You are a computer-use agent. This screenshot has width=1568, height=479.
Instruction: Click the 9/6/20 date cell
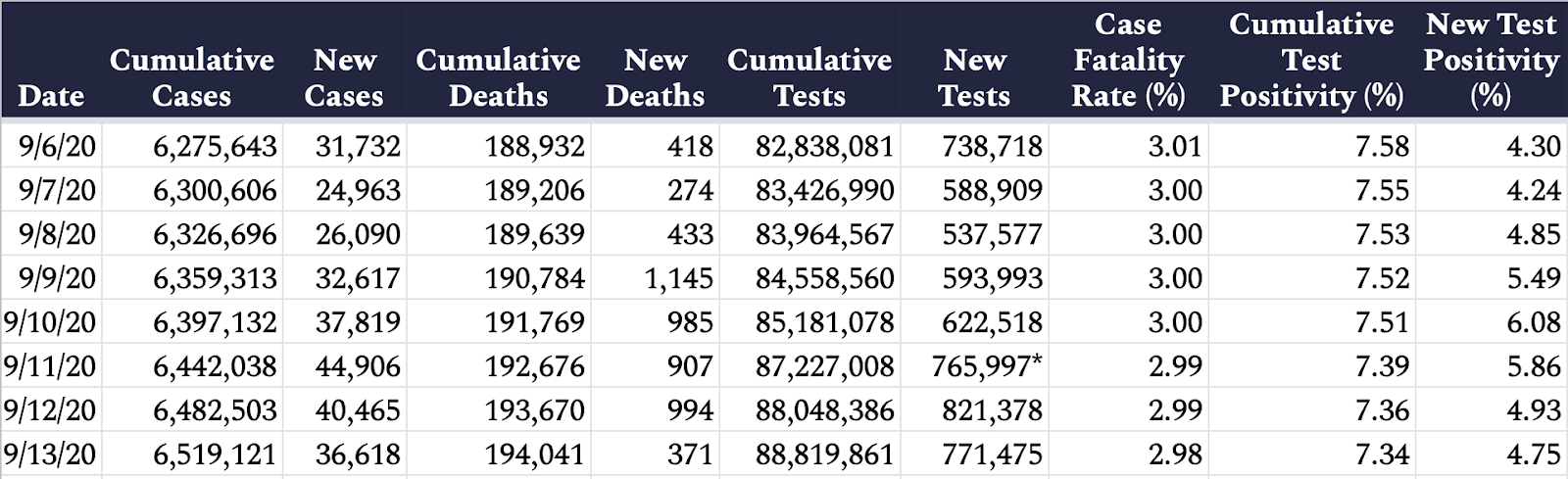pos(57,147)
